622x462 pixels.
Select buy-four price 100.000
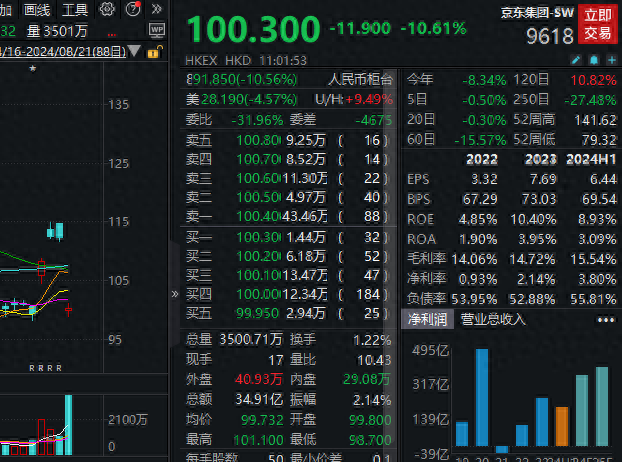(x=258, y=294)
